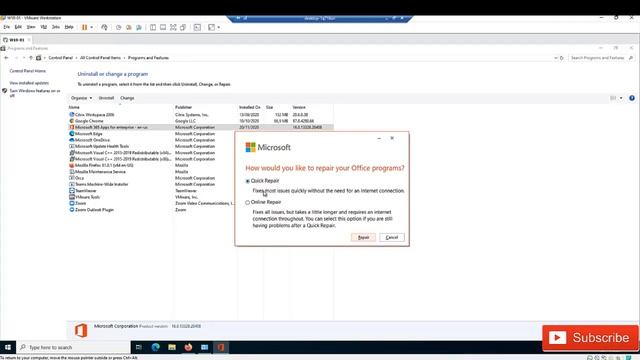The width and height of the screenshot is (640, 360).
Task: Click the address bar history dropdown arrow
Action: (x=556, y=58)
